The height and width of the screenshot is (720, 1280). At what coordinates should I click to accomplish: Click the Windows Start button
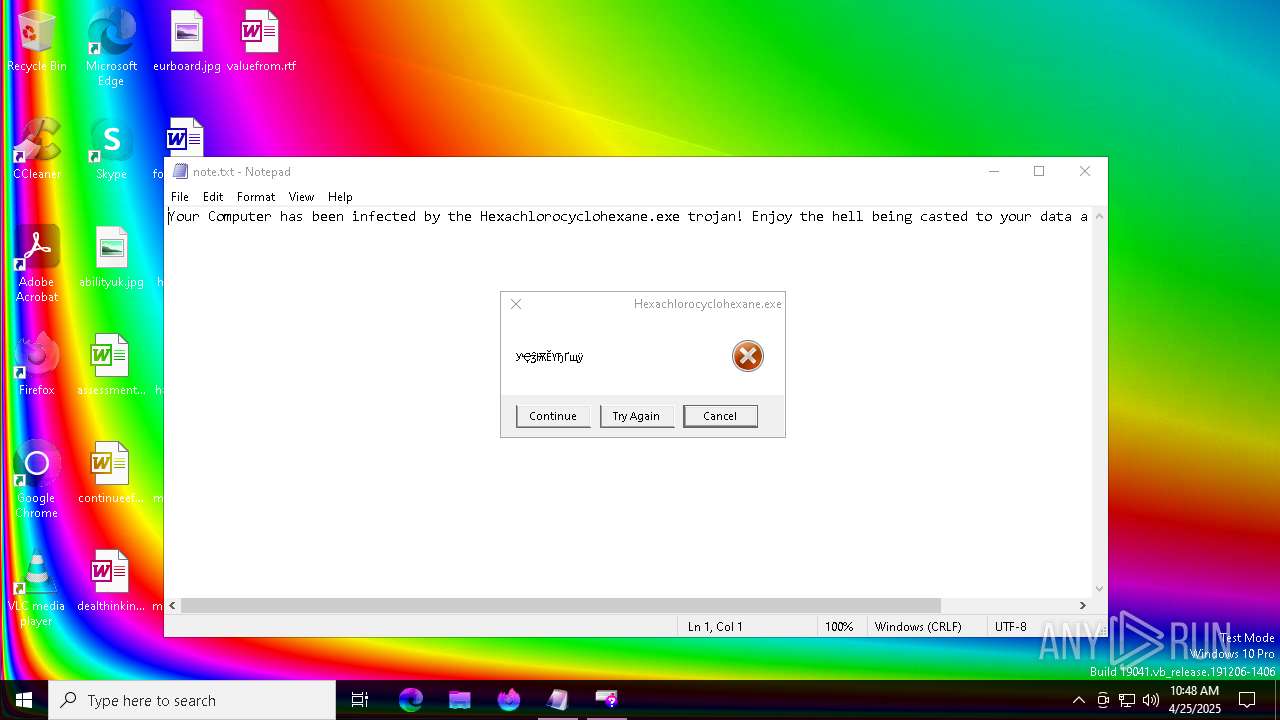[x=24, y=700]
